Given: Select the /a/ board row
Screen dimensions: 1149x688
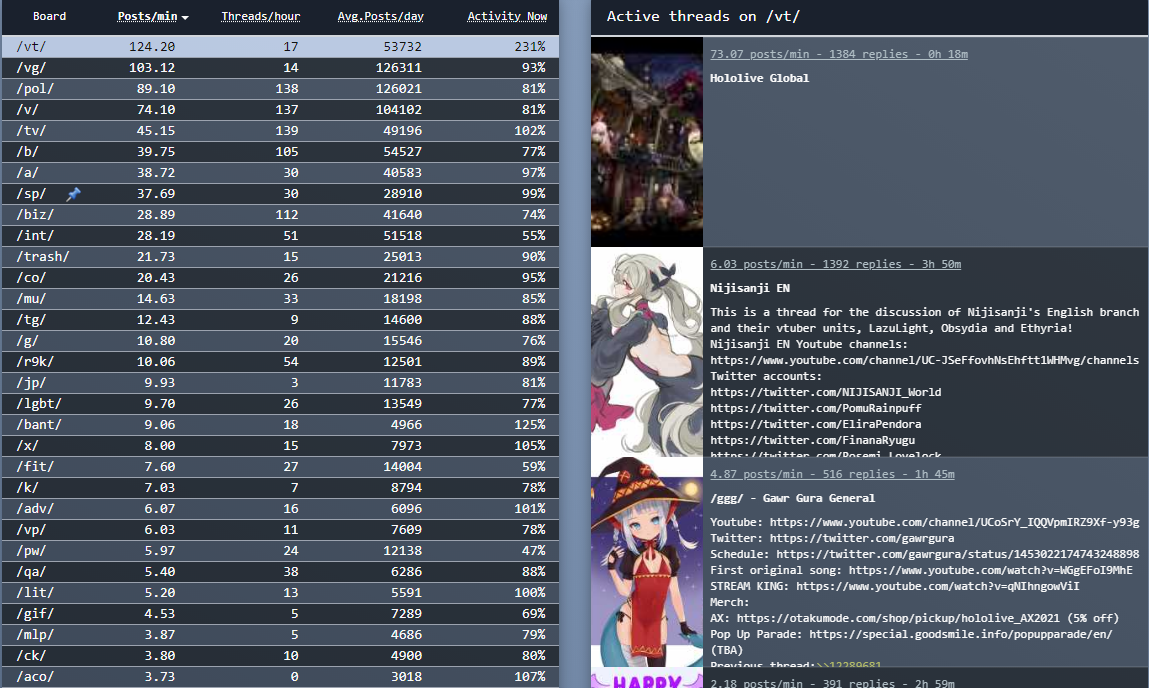Looking at the screenshot, I should tap(280, 173).
